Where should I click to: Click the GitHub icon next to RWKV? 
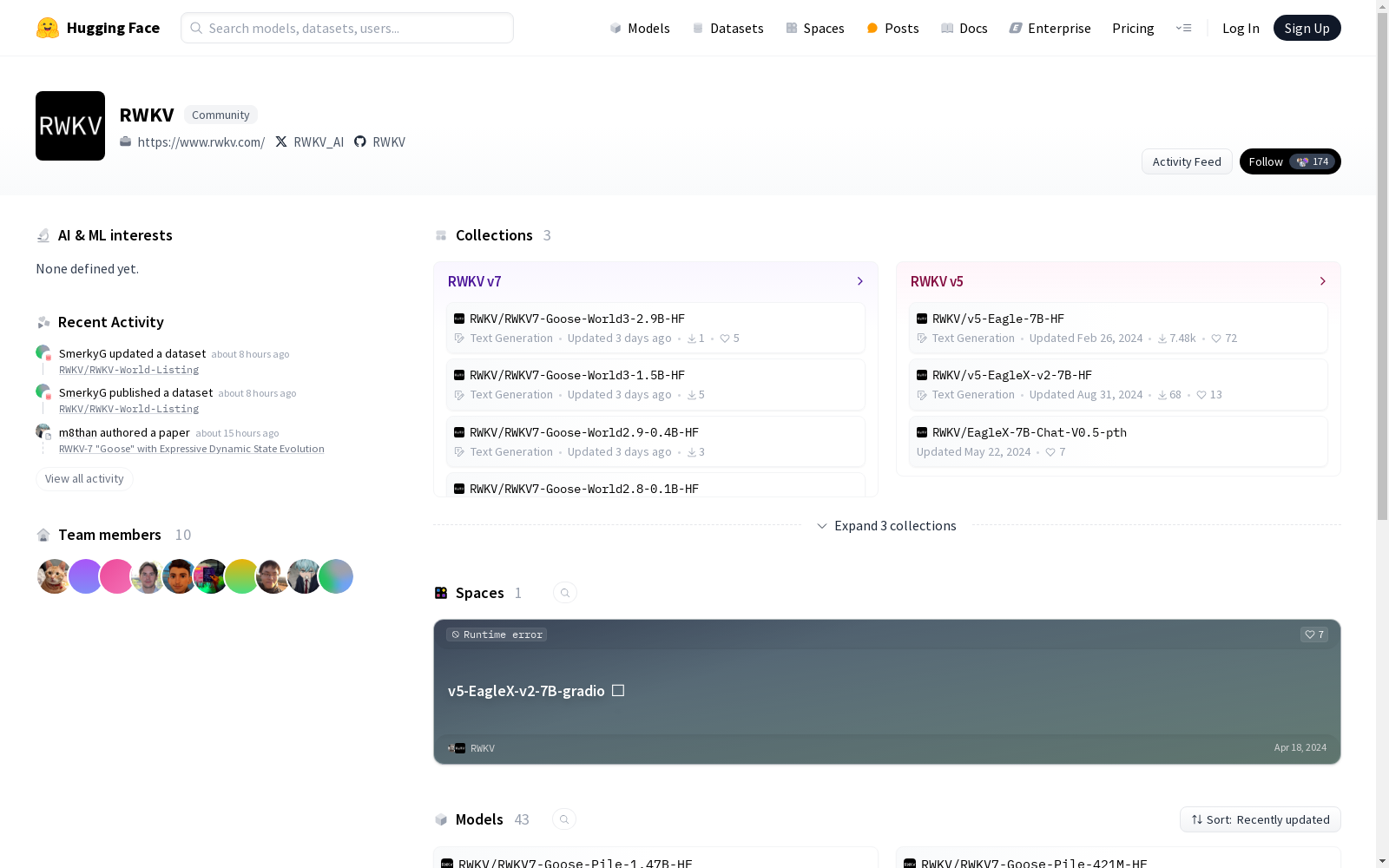360,141
